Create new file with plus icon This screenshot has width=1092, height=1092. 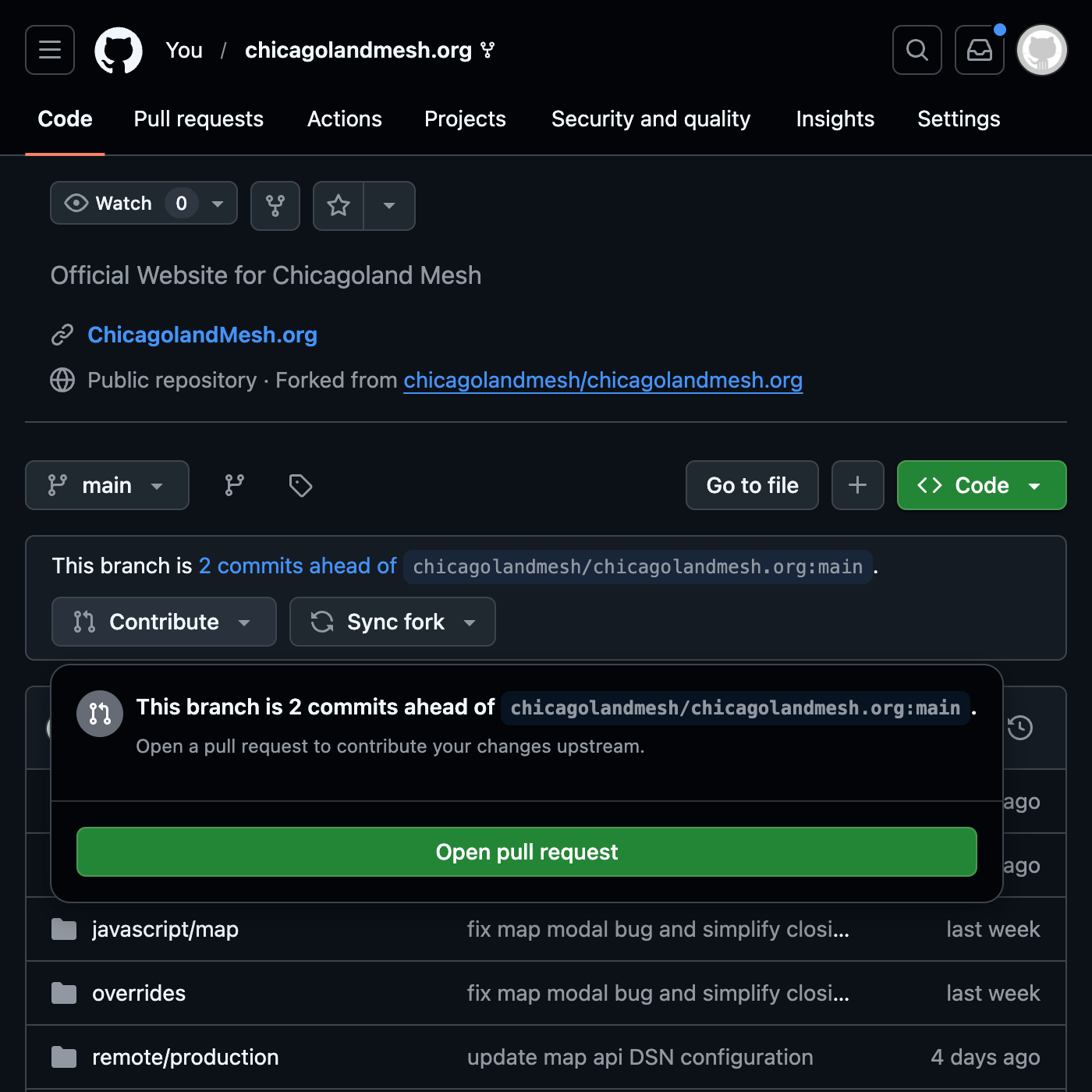pos(857,485)
